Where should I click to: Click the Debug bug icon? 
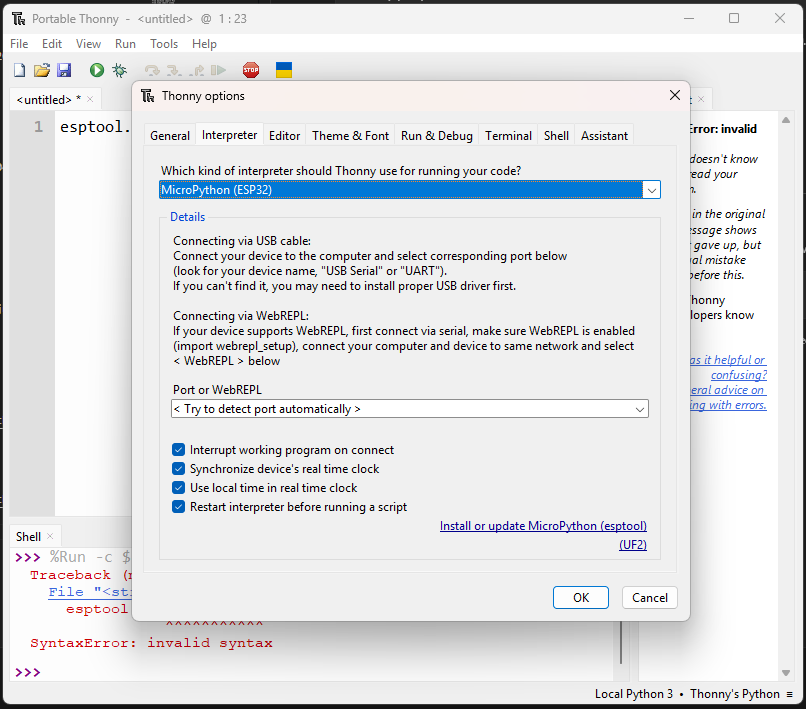[119, 70]
